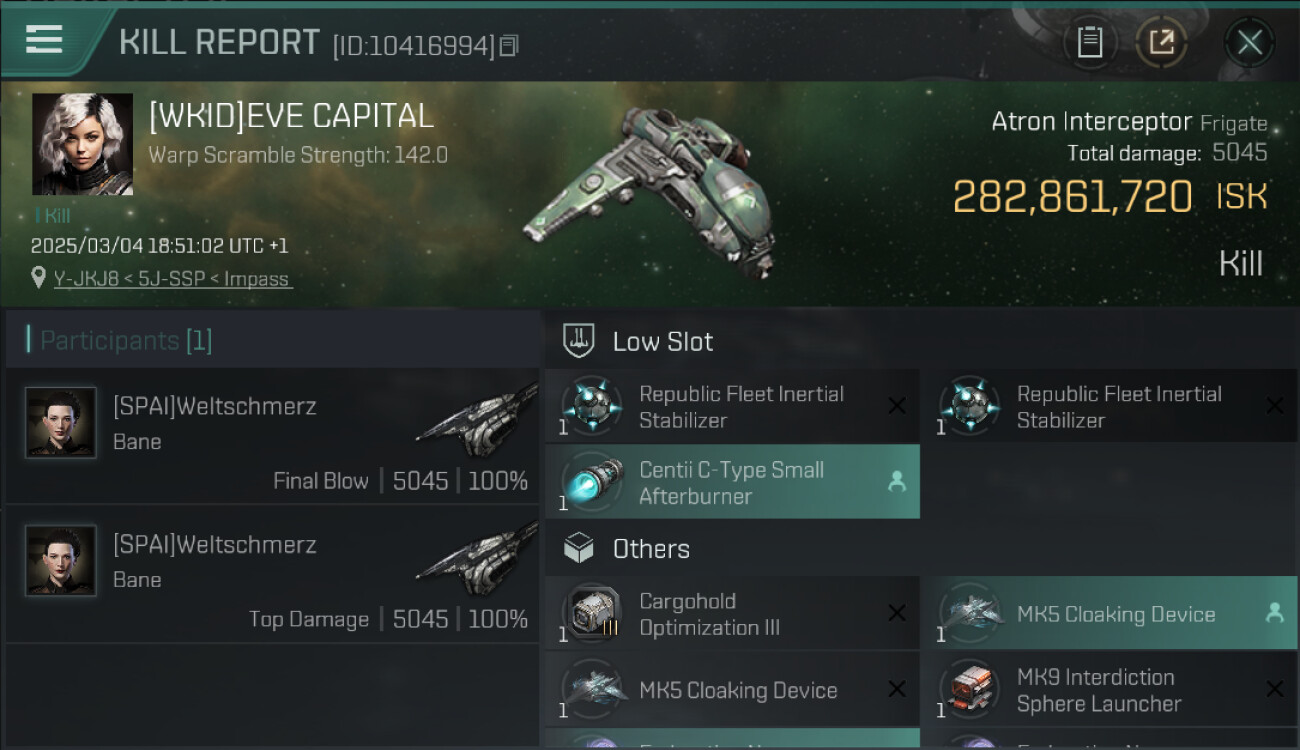Open the Y-JKJ8 < 5J-SSP < Impass location link
Viewport: 1300px width, 750px height.
[172, 279]
